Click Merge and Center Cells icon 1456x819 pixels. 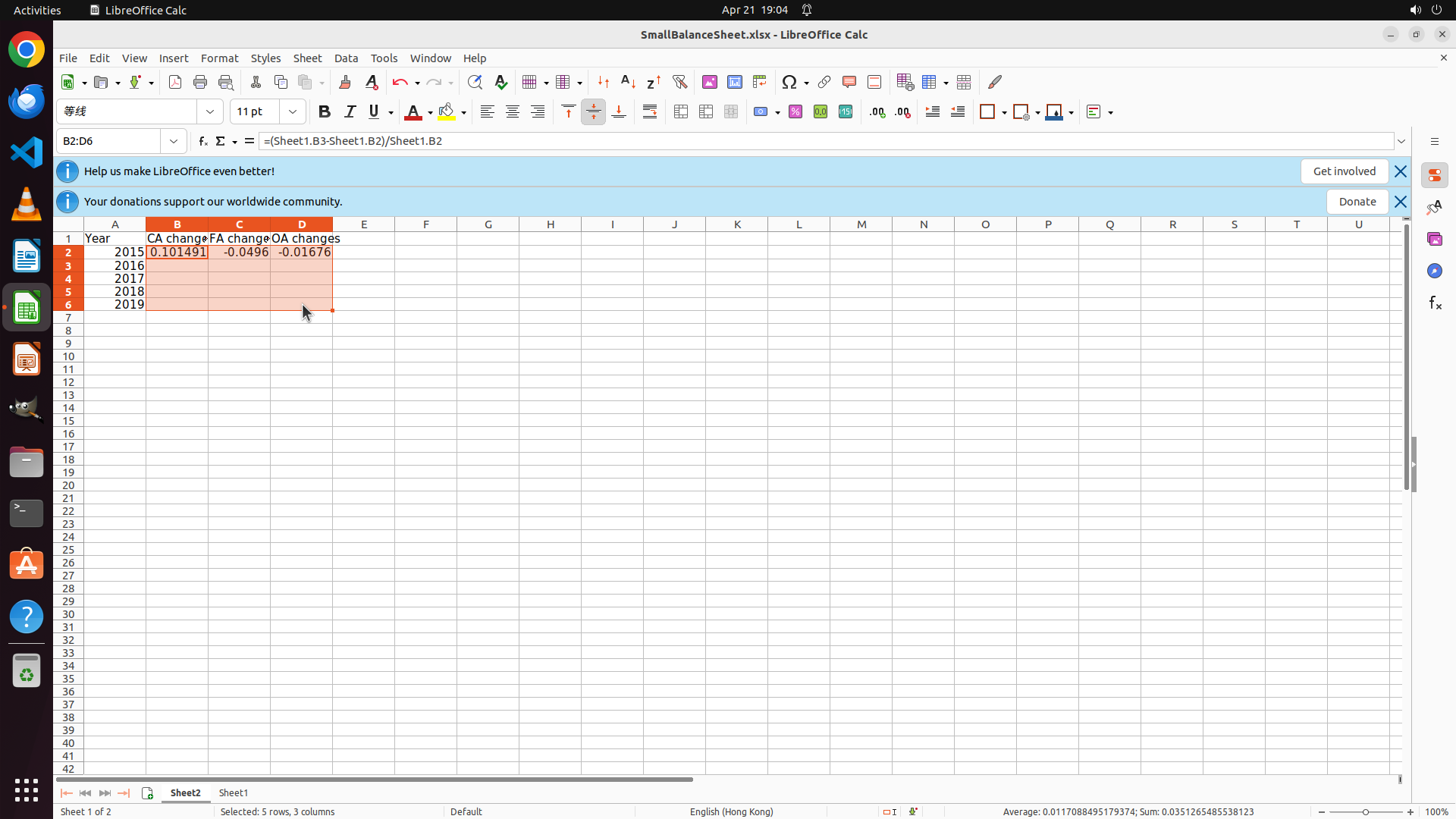[681, 112]
